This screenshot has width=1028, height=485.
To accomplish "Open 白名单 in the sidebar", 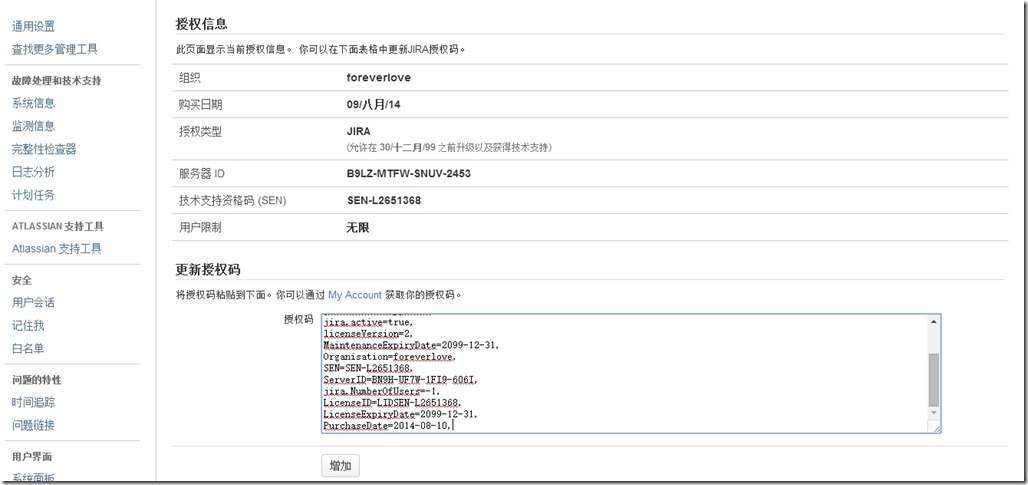I will tap(28, 349).
